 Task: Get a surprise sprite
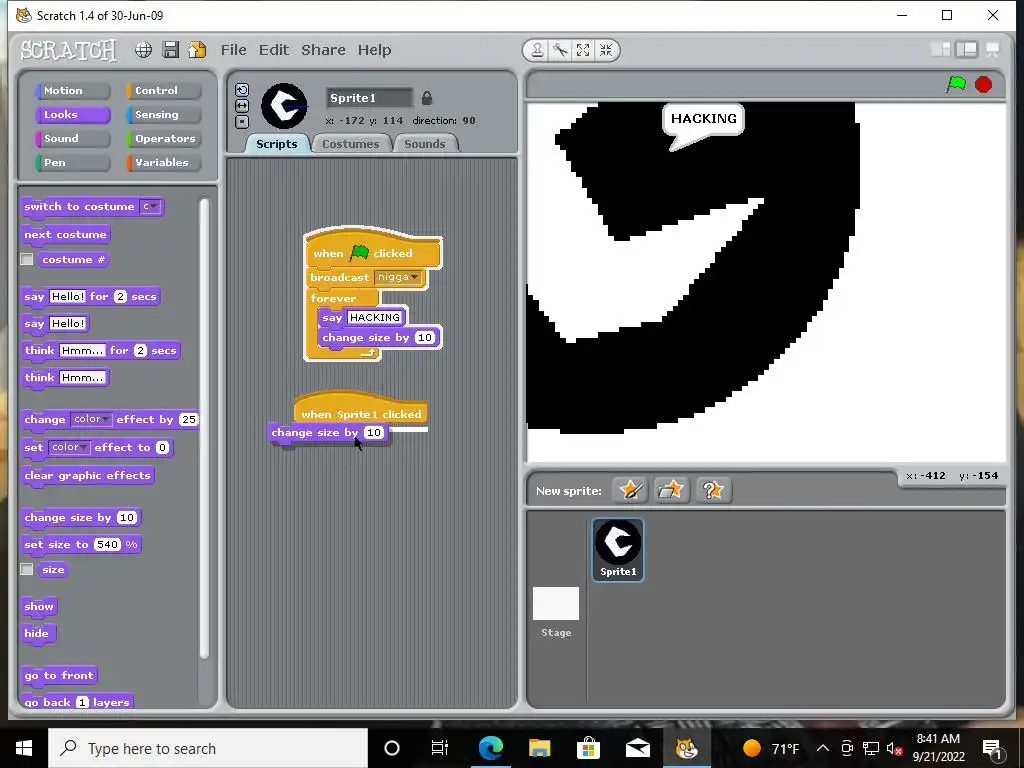coord(712,490)
